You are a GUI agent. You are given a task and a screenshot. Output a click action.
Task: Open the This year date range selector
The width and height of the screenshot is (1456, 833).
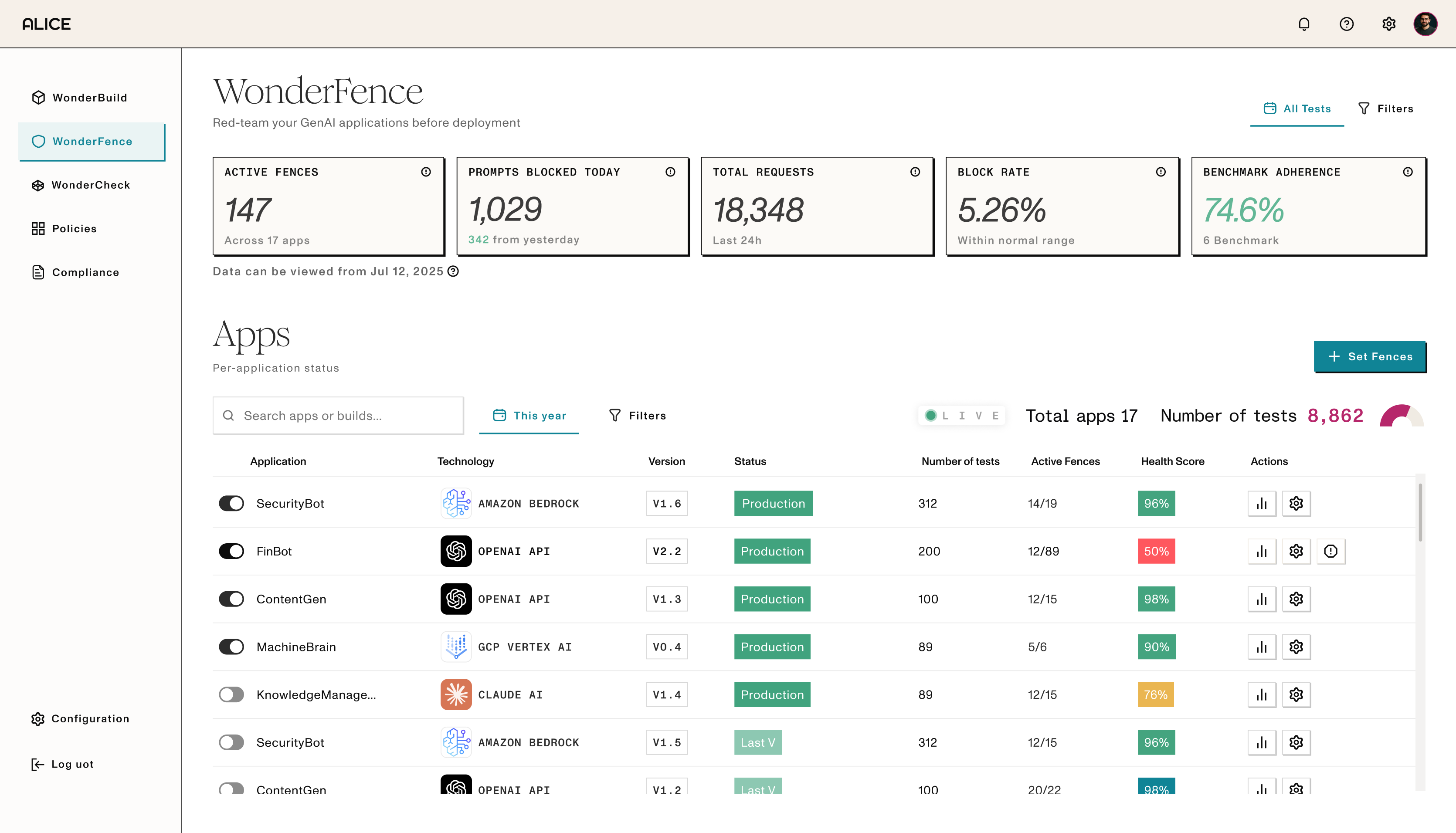pos(529,415)
